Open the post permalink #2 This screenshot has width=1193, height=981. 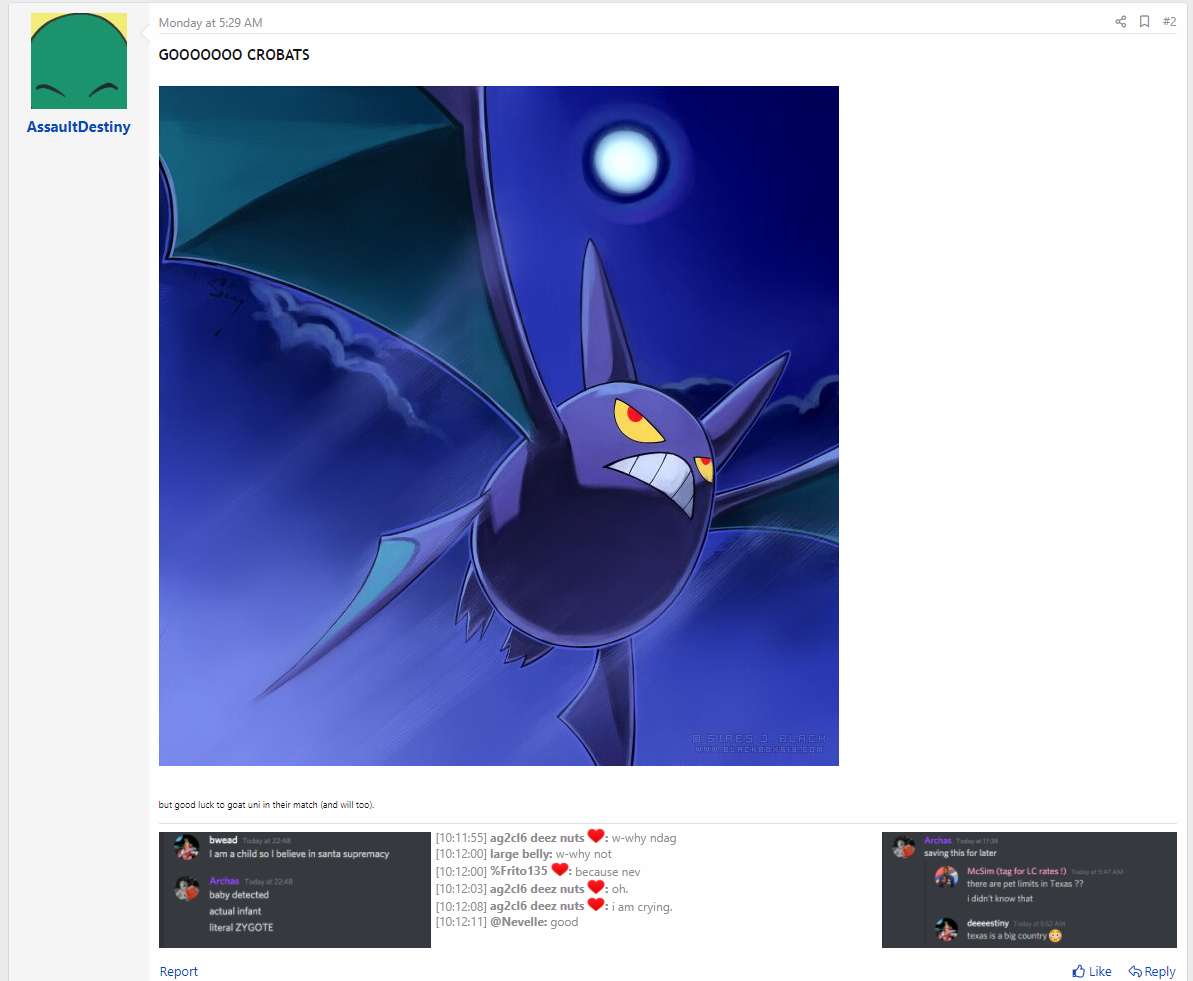pyautogui.click(x=1169, y=21)
